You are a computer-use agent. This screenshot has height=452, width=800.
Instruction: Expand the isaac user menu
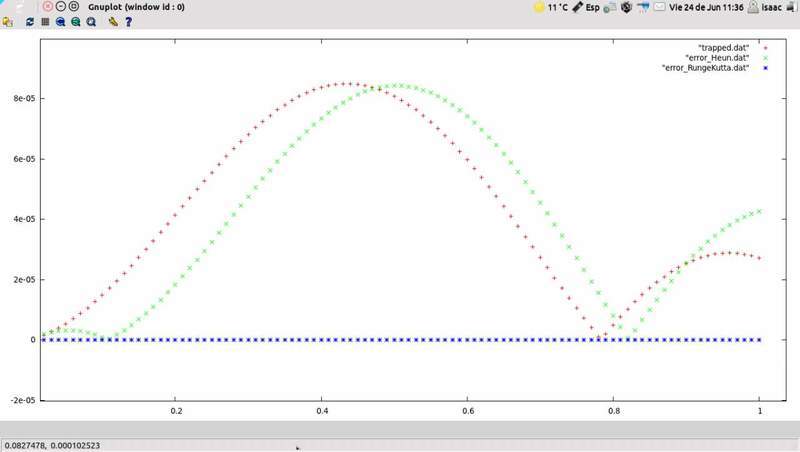pyautogui.click(x=761, y=7)
